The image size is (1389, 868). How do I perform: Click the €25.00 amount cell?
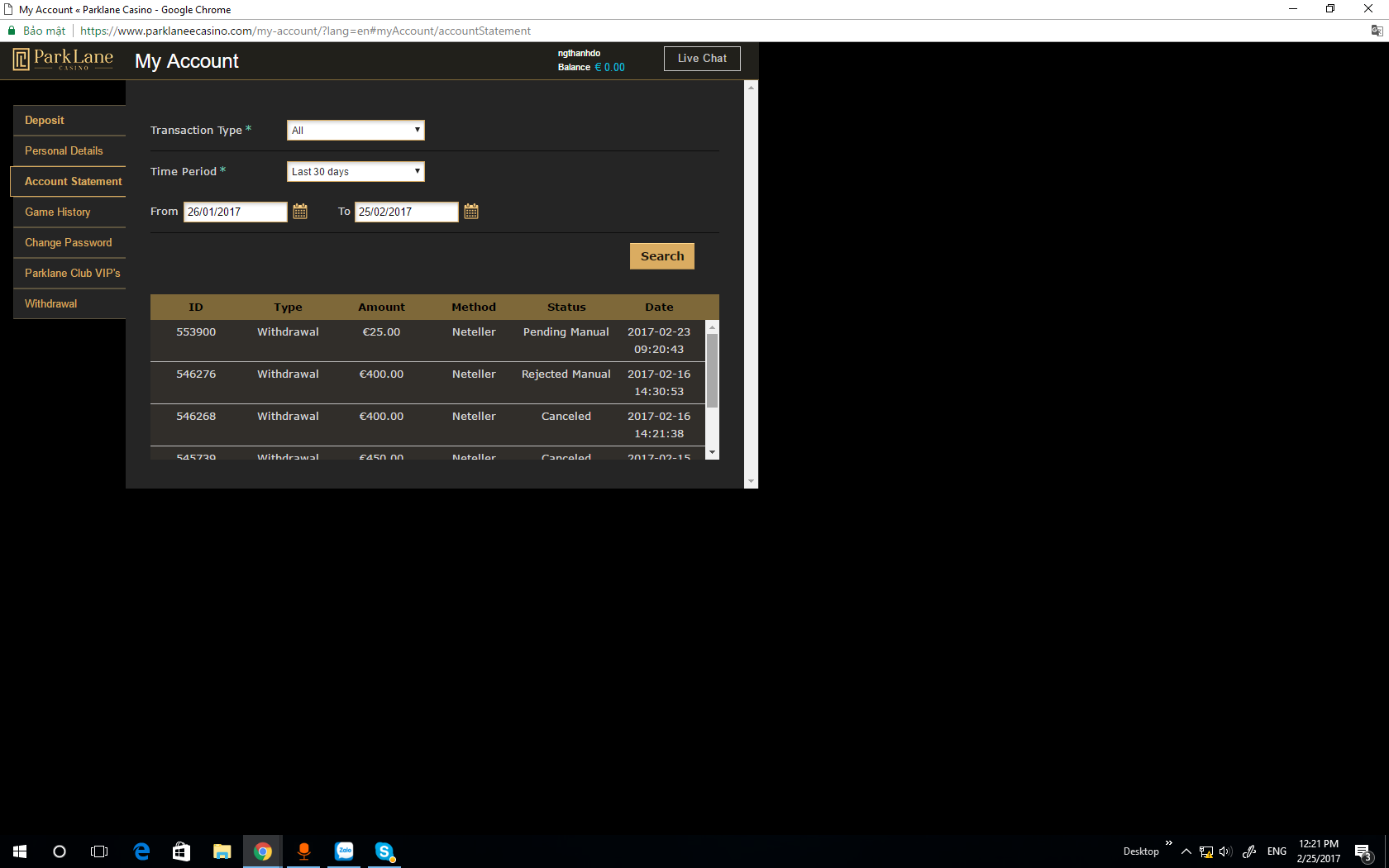coord(381,332)
